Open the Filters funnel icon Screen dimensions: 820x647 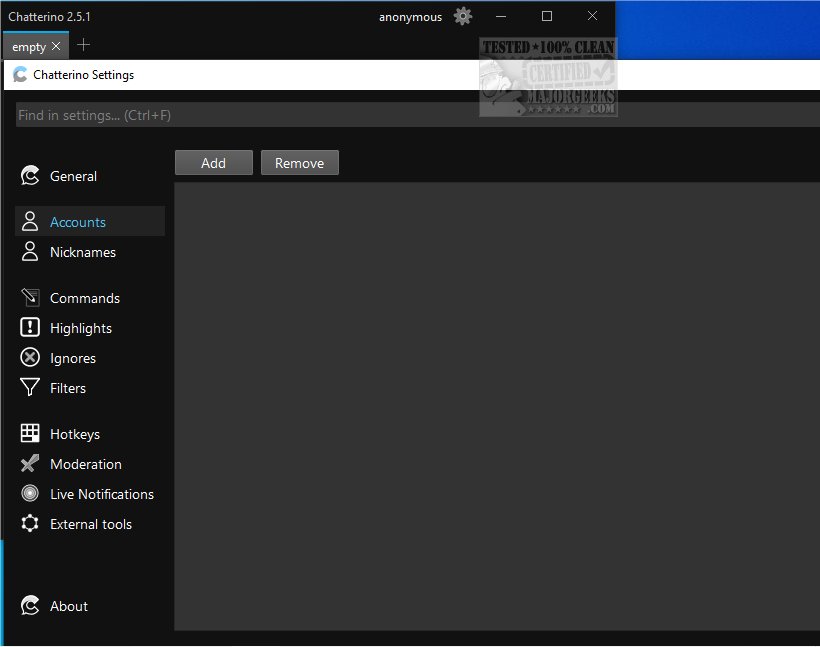point(30,388)
